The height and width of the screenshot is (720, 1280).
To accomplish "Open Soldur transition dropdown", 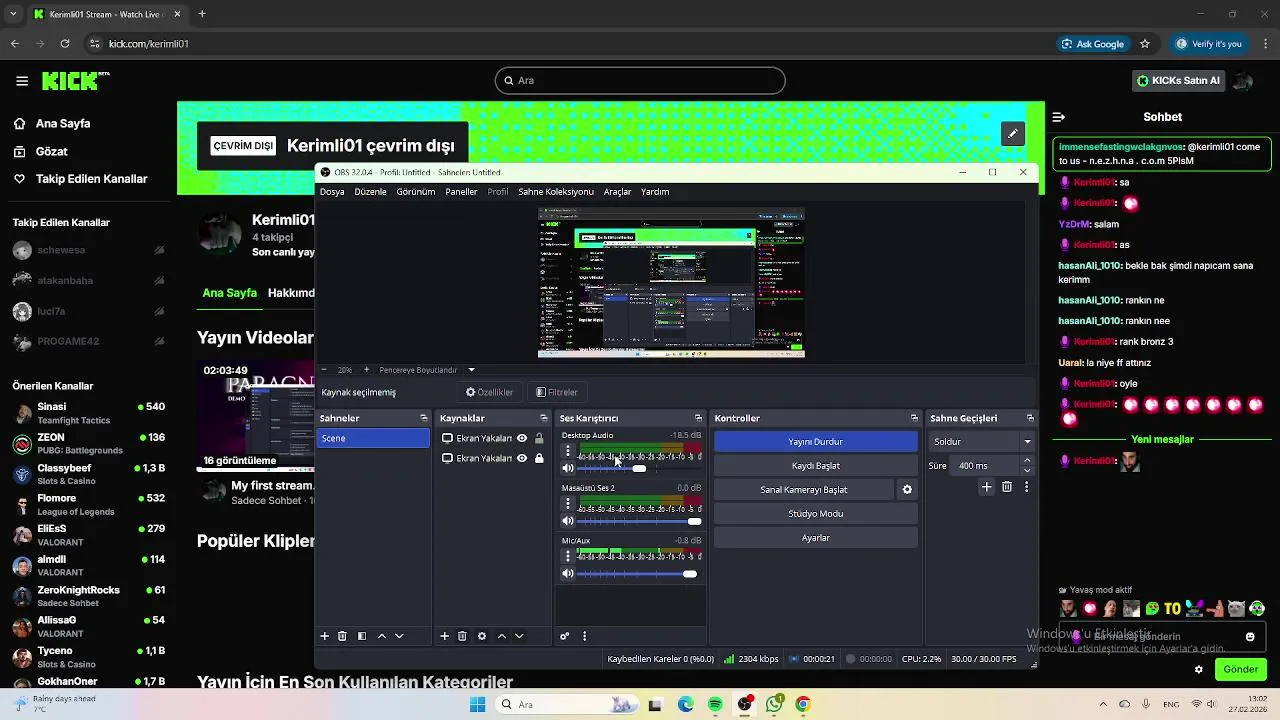I will tap(982, 441).
